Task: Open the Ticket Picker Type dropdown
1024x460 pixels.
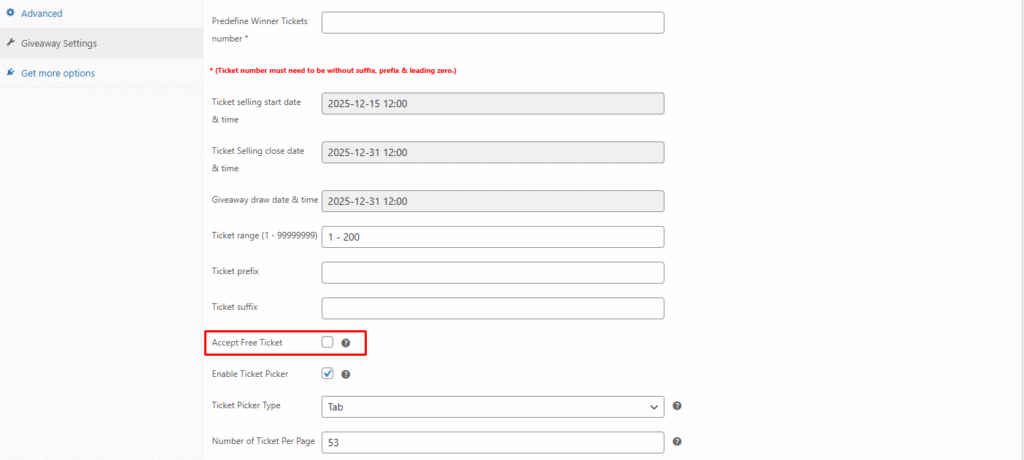Action: 492,406
